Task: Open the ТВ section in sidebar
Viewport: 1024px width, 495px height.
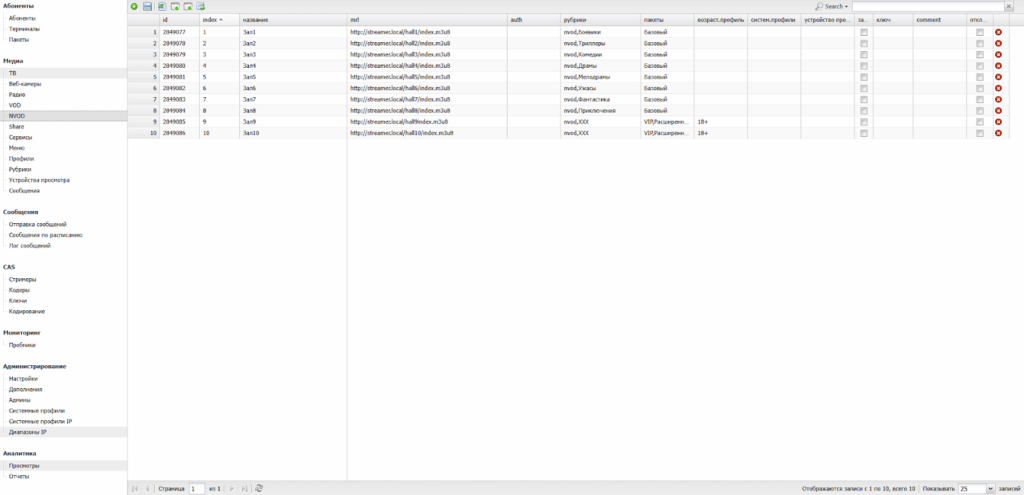Action: [14, 73]
